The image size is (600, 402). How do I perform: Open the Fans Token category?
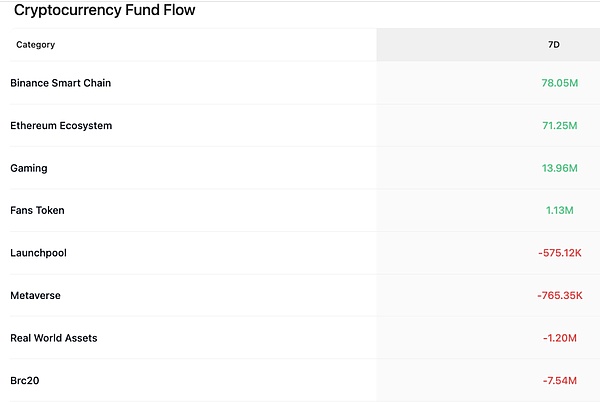coord(37,211)
